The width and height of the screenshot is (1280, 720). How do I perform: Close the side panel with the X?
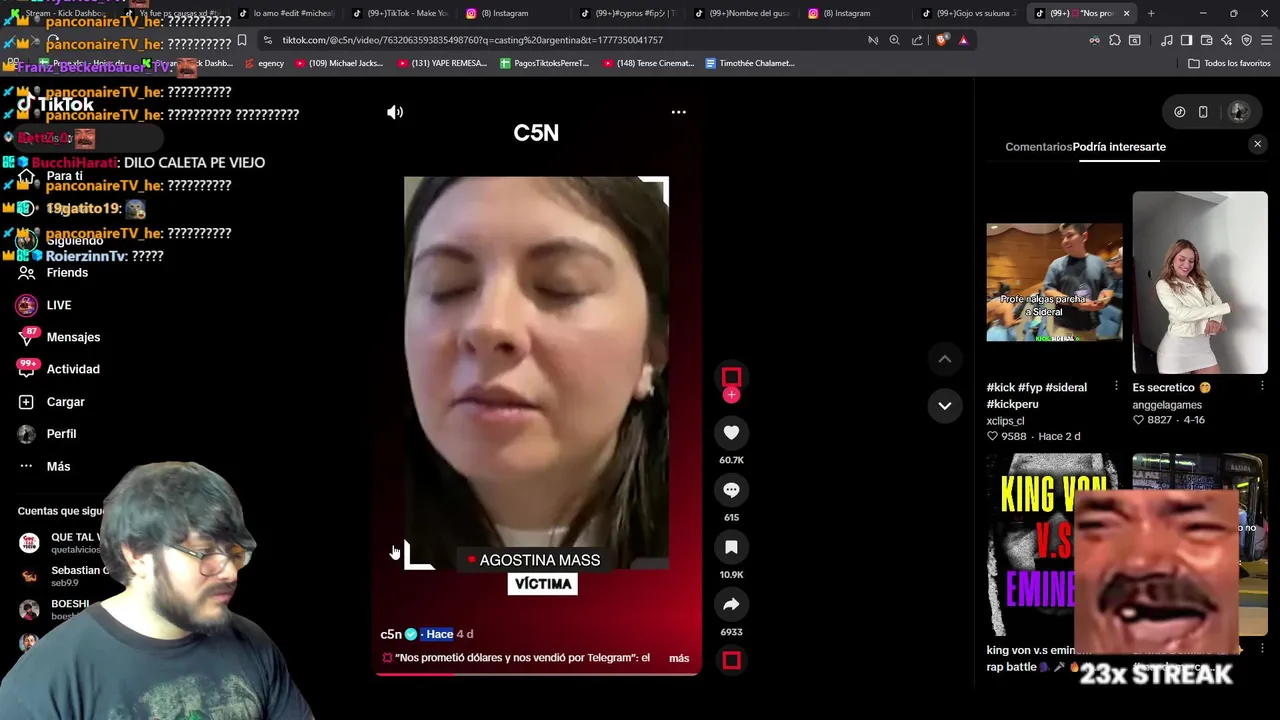click(x=1257, y=145)
